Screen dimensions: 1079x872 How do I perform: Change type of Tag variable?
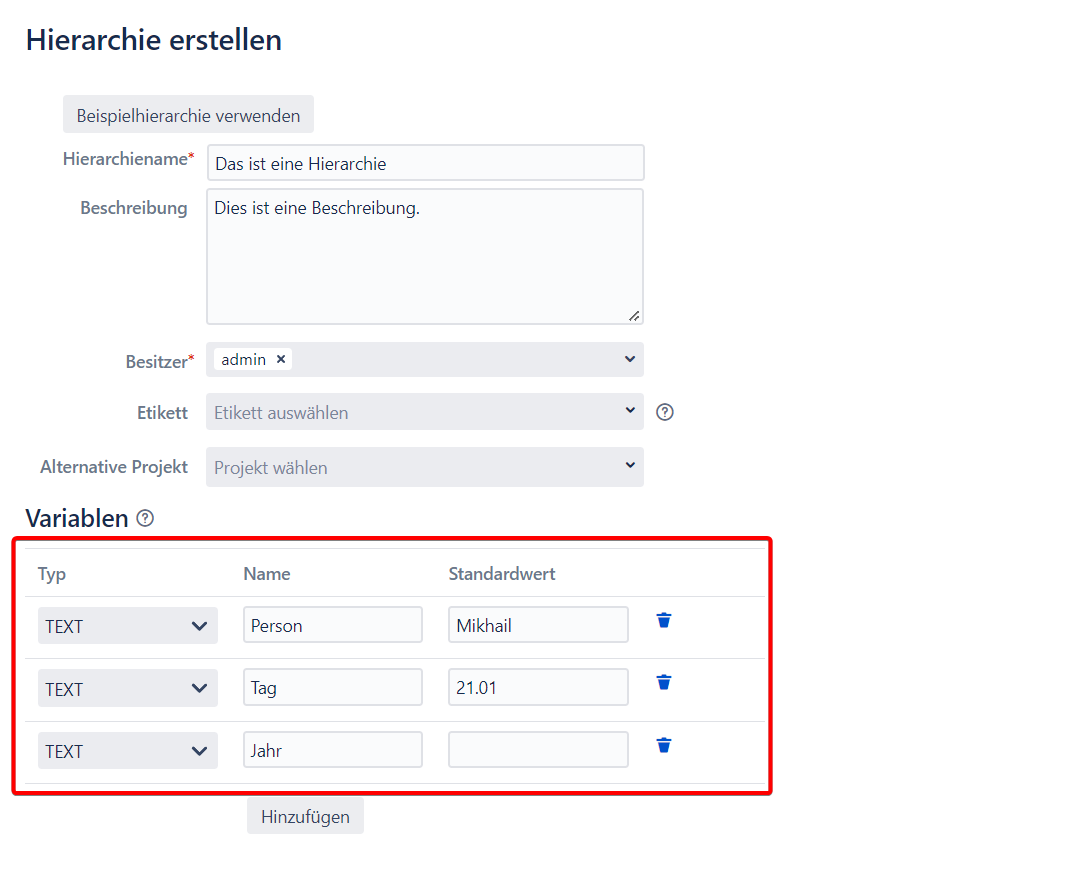pyautogui.click(x=127, y=688)
